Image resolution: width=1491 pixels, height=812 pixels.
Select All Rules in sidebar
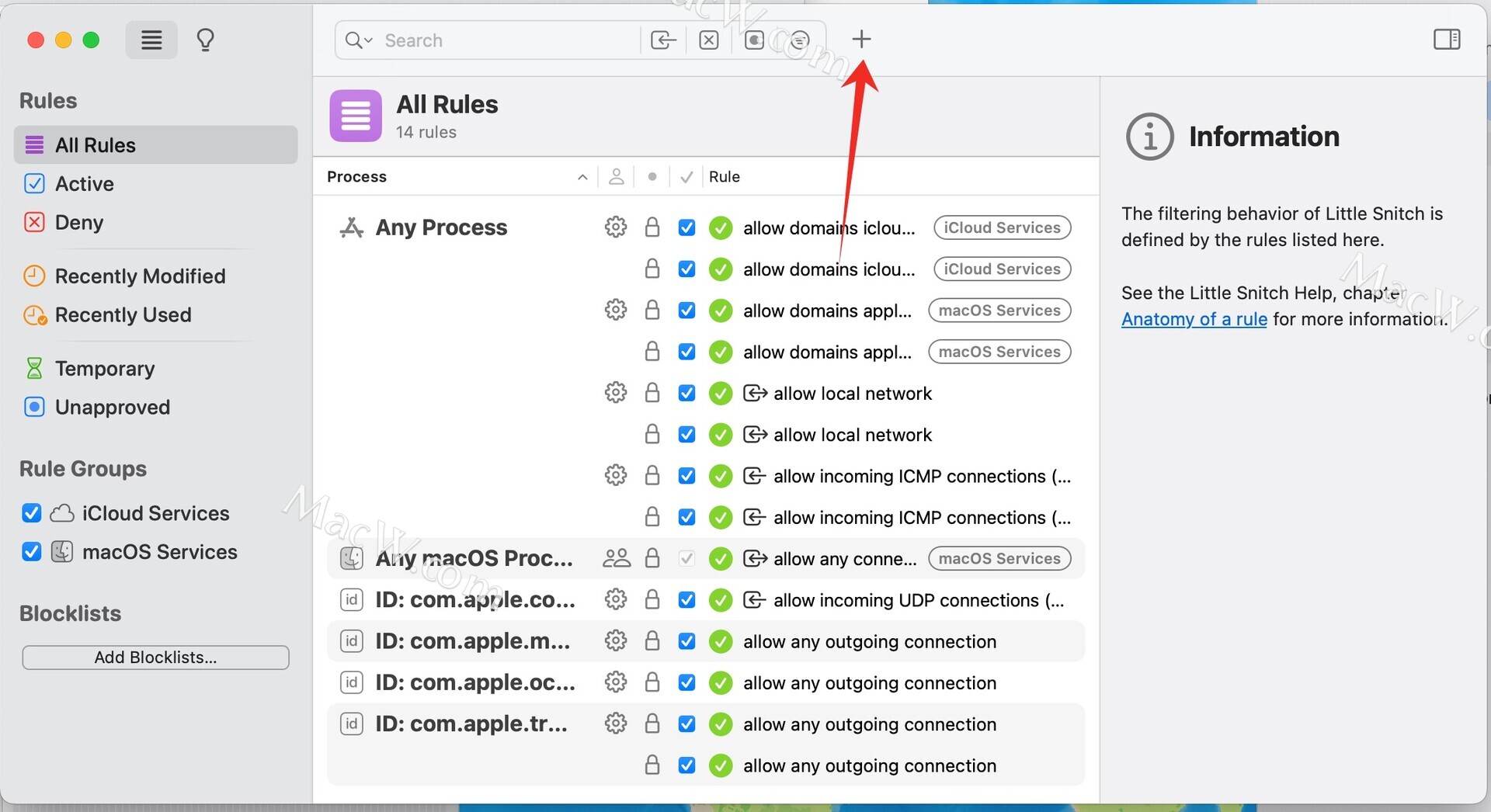pyautogui.click(x=155, y=145)
